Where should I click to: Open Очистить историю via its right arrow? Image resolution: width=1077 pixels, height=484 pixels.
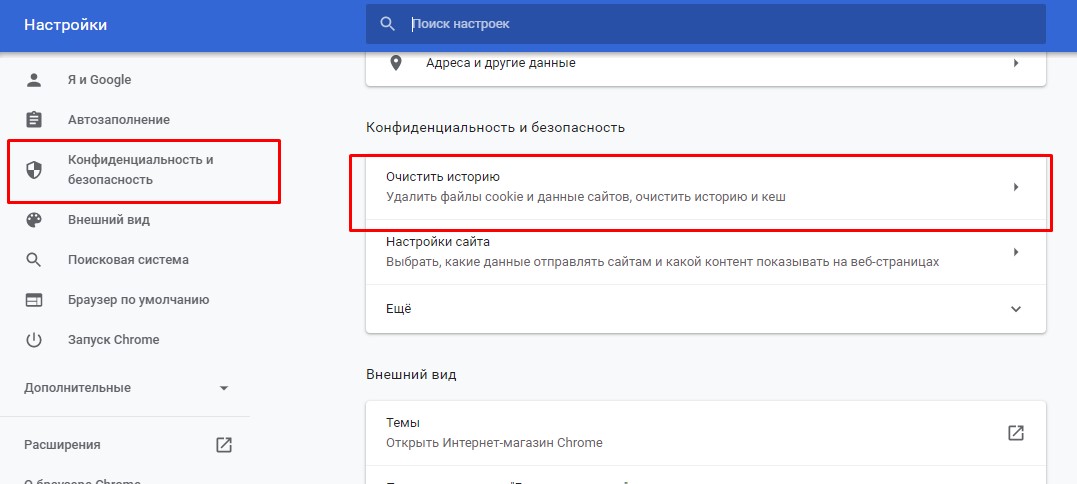pyautogui.click(x=1015, y=187)
